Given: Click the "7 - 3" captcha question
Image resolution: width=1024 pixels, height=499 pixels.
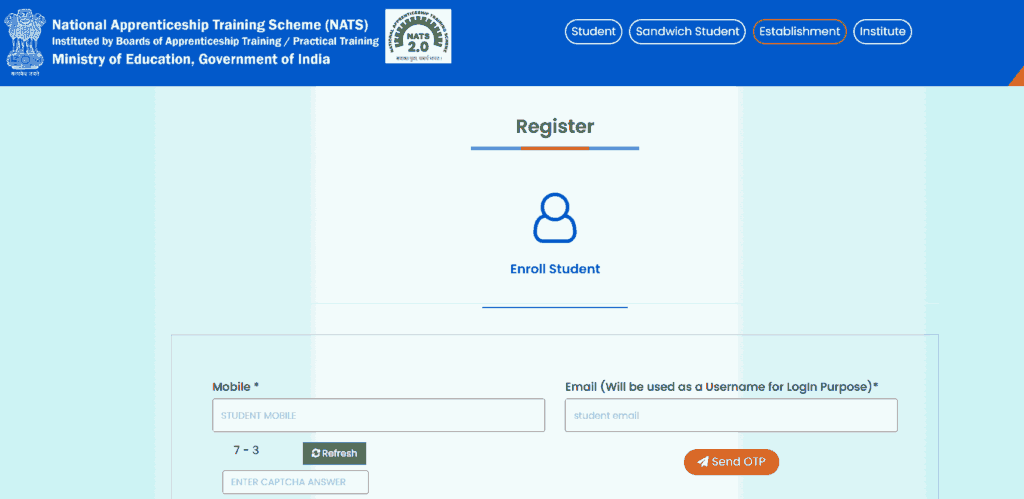Looking at the screenshot, I should pos(246,450).
